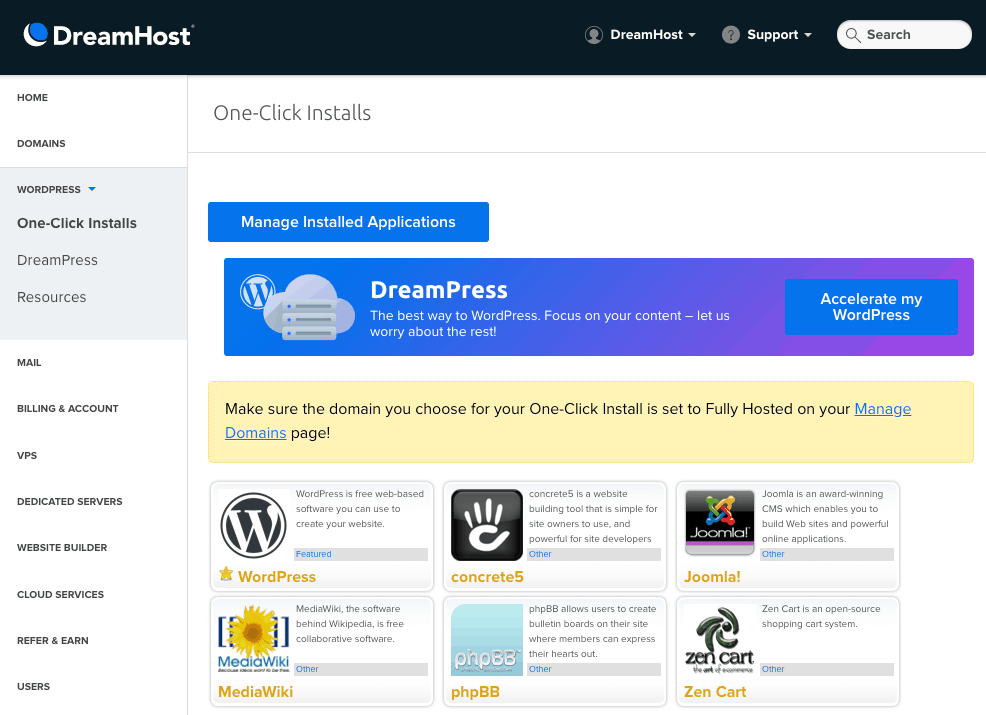Click the Other tag on Zen Cart card

coord(773,669)
